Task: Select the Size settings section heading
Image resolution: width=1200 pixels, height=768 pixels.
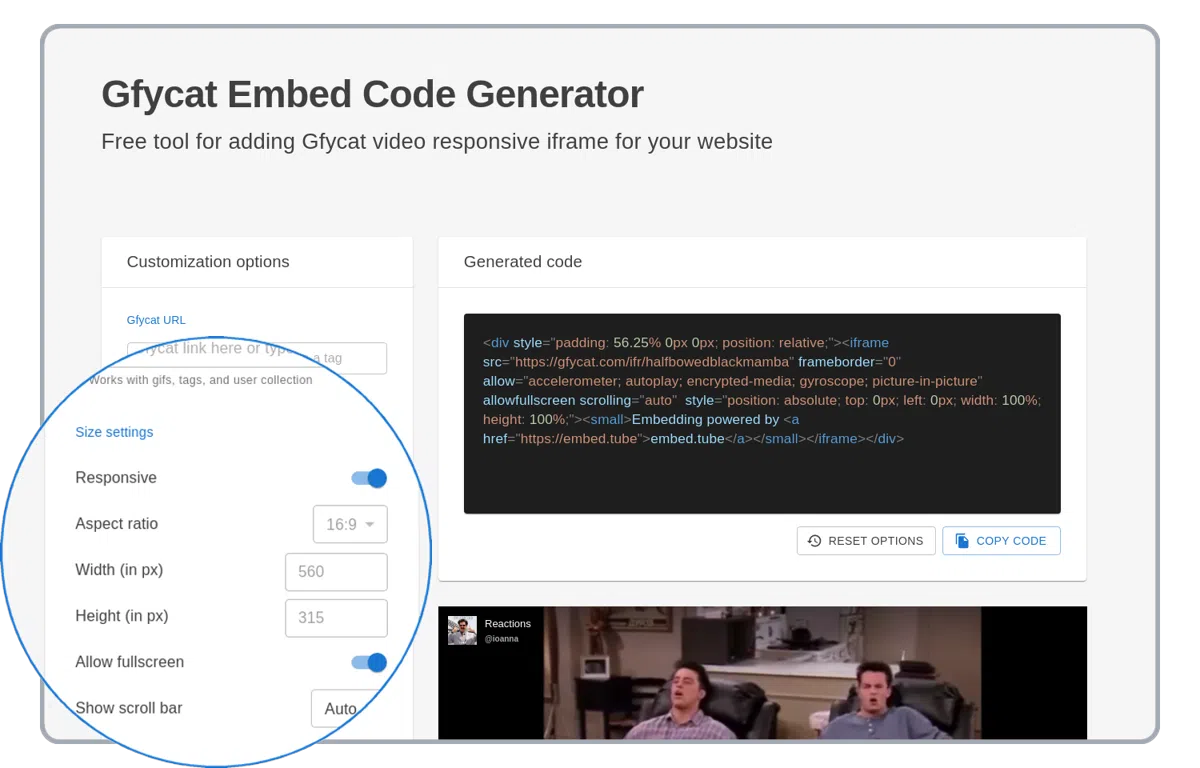Action: [114, 432]
